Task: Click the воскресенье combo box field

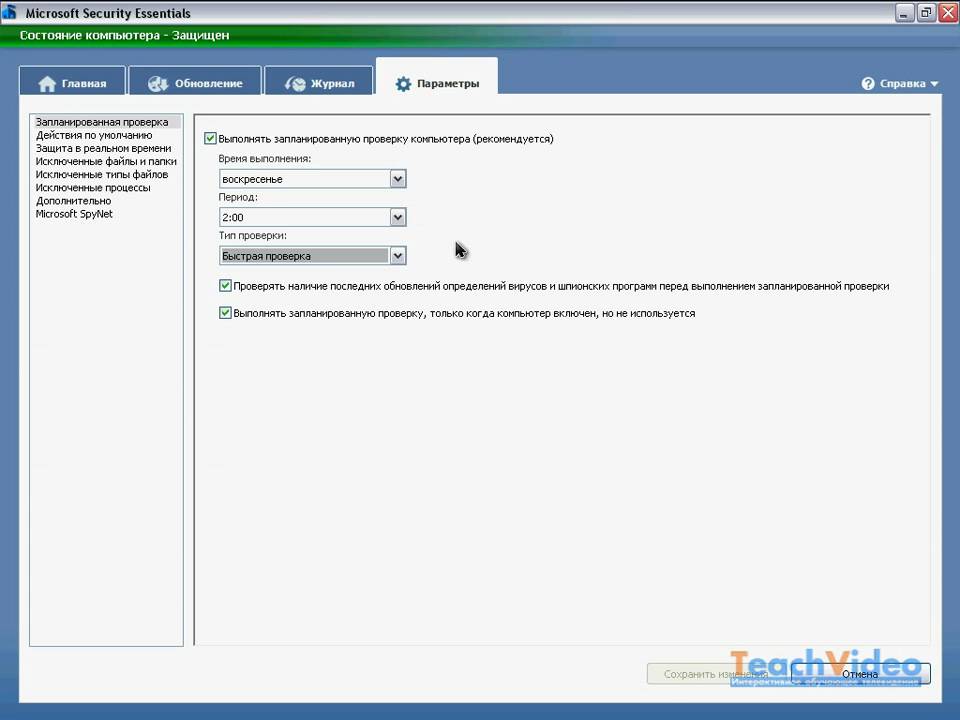Action: [x=312, y=179]
